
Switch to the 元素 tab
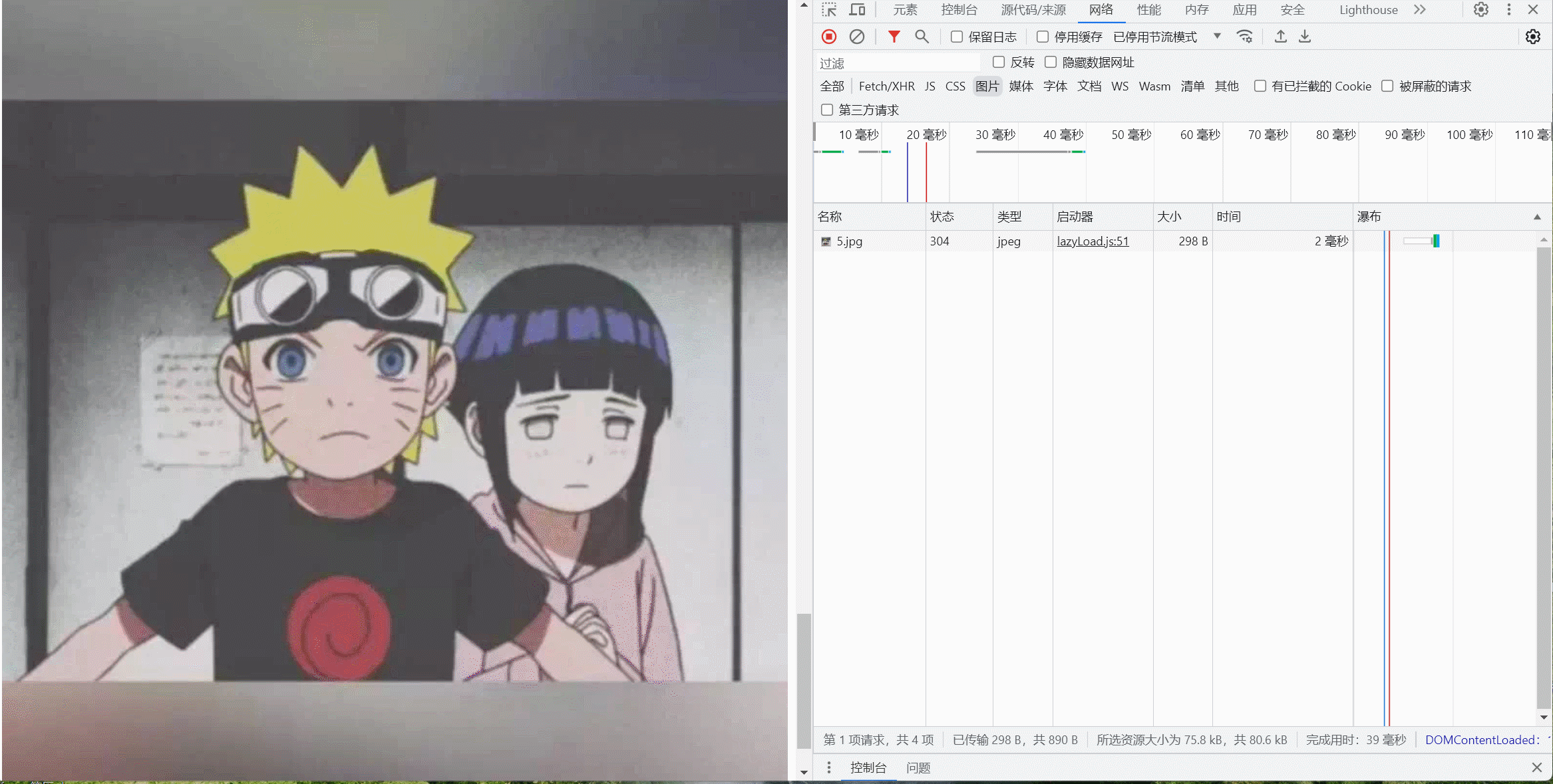[x=905, y=10]
